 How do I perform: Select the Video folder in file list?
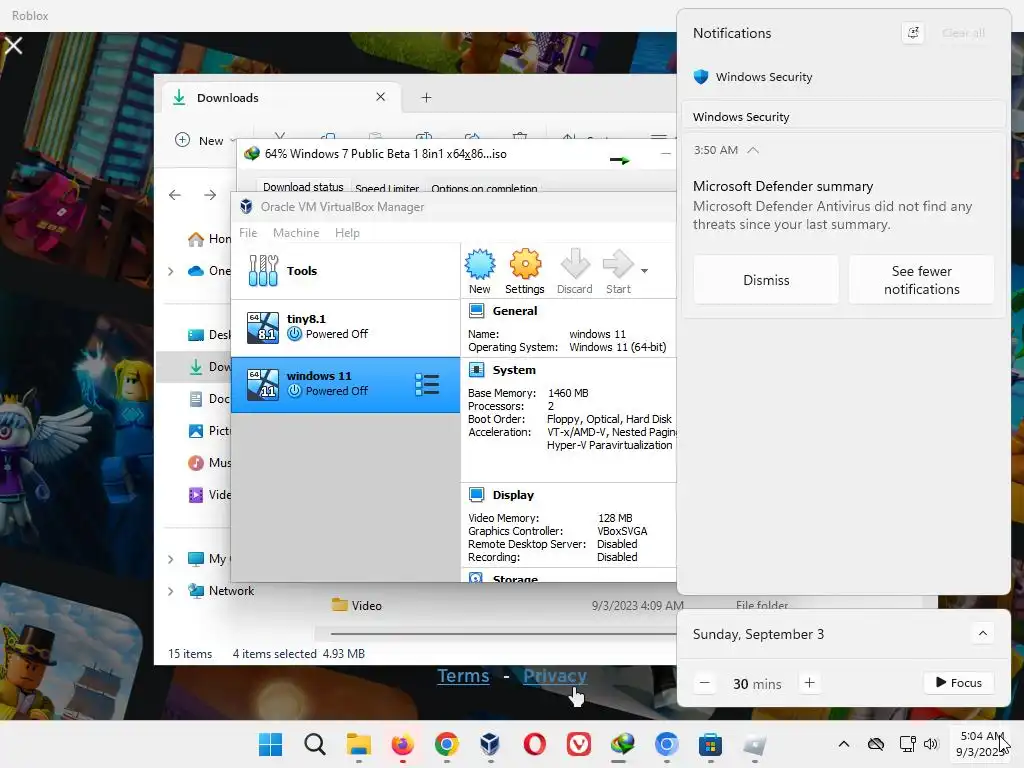point(357,605)
